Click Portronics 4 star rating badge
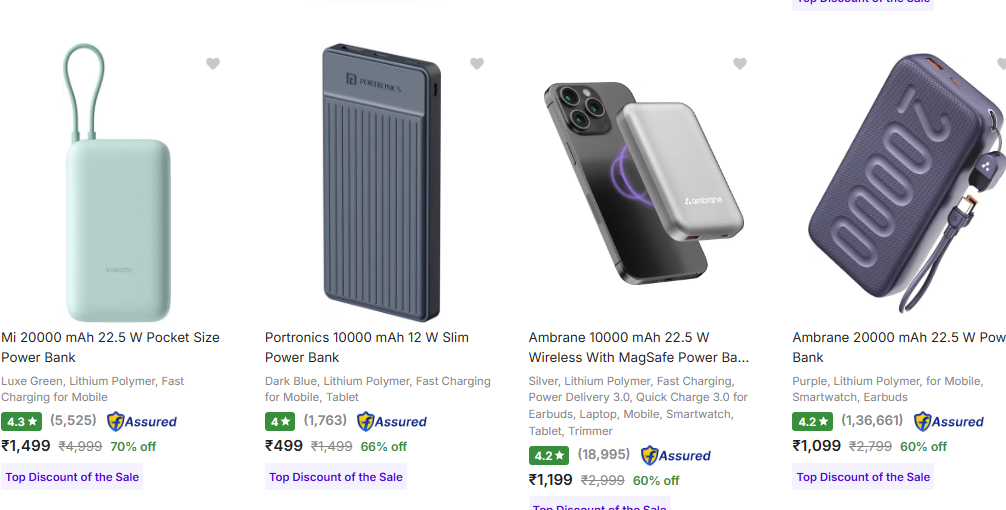Screen dimensions: 1006x510 tap(279, 422)
